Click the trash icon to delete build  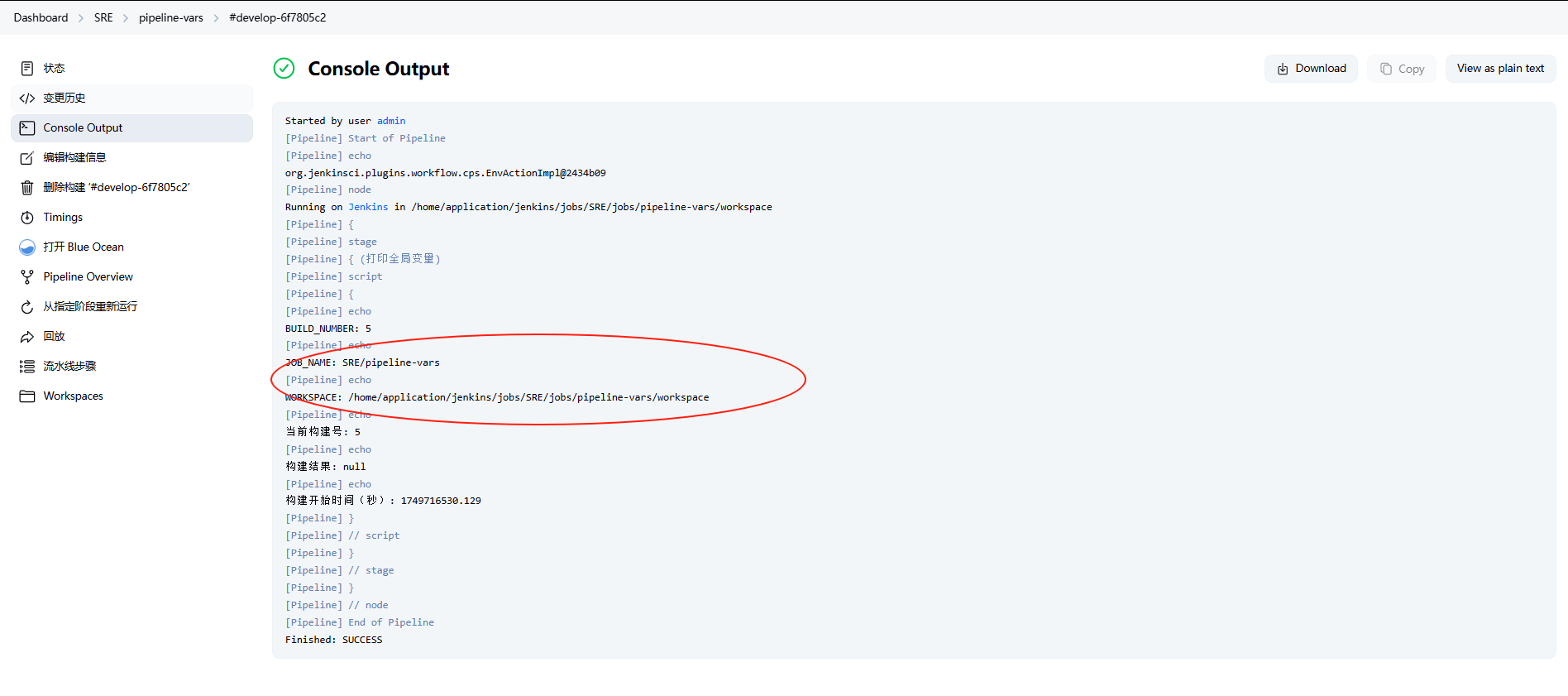(x=27, y=187)
